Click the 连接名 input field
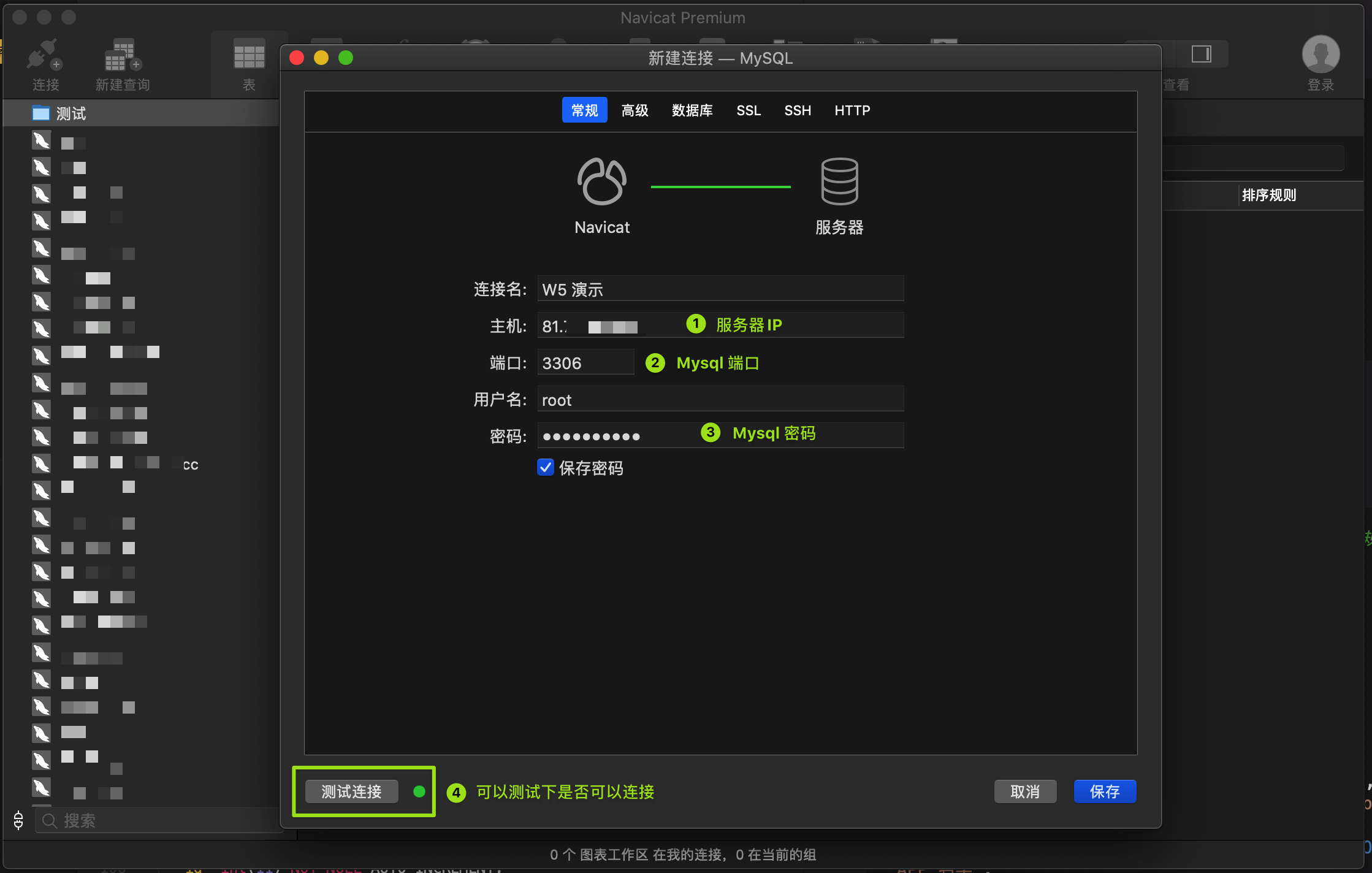The height and width of the screenshot is (873, 1372). [720, 289]
